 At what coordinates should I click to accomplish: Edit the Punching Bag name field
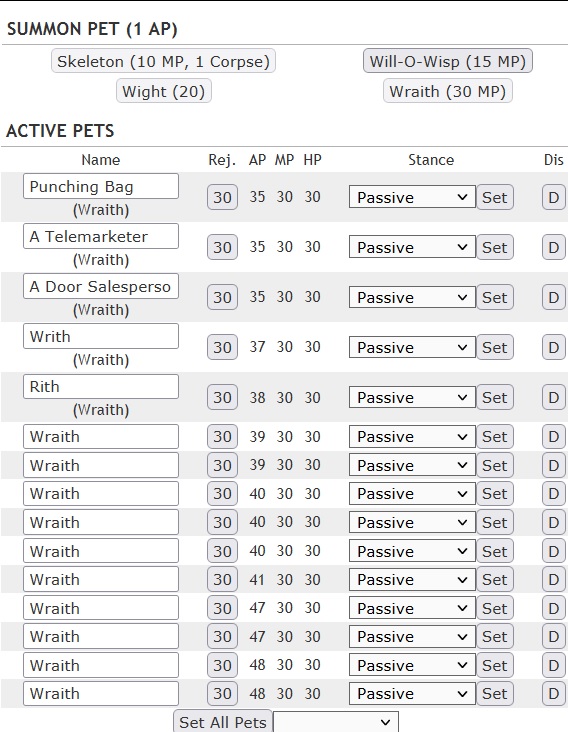point(101,186)
